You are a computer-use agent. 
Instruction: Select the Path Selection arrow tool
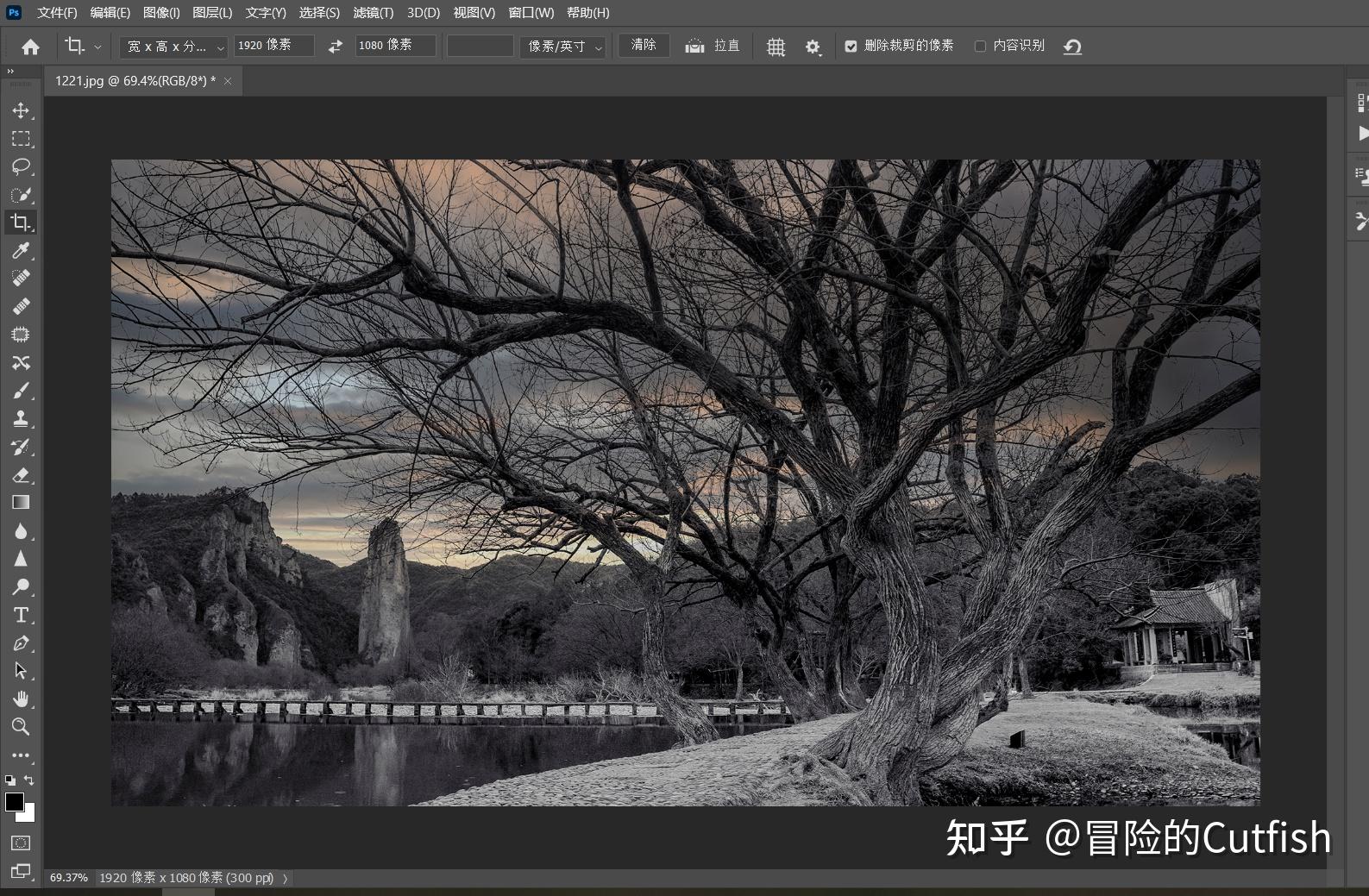21,671
